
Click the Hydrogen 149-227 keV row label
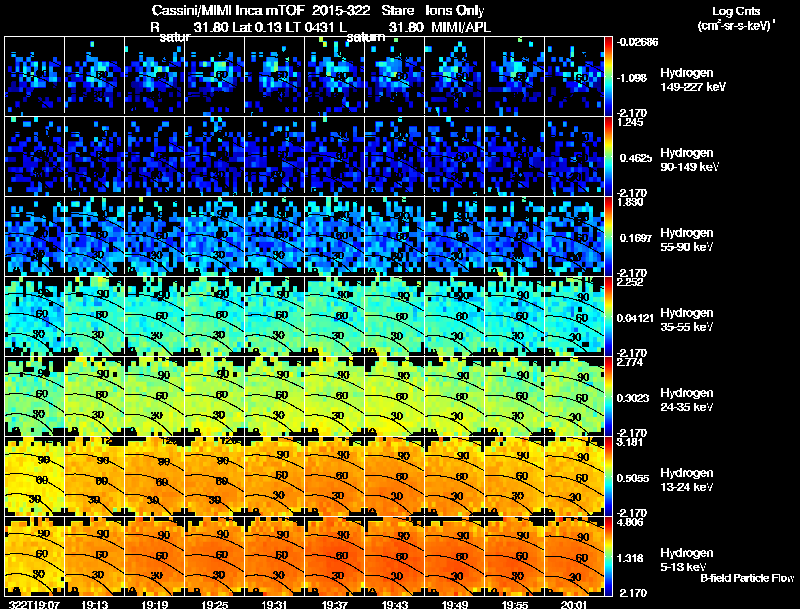692,80
